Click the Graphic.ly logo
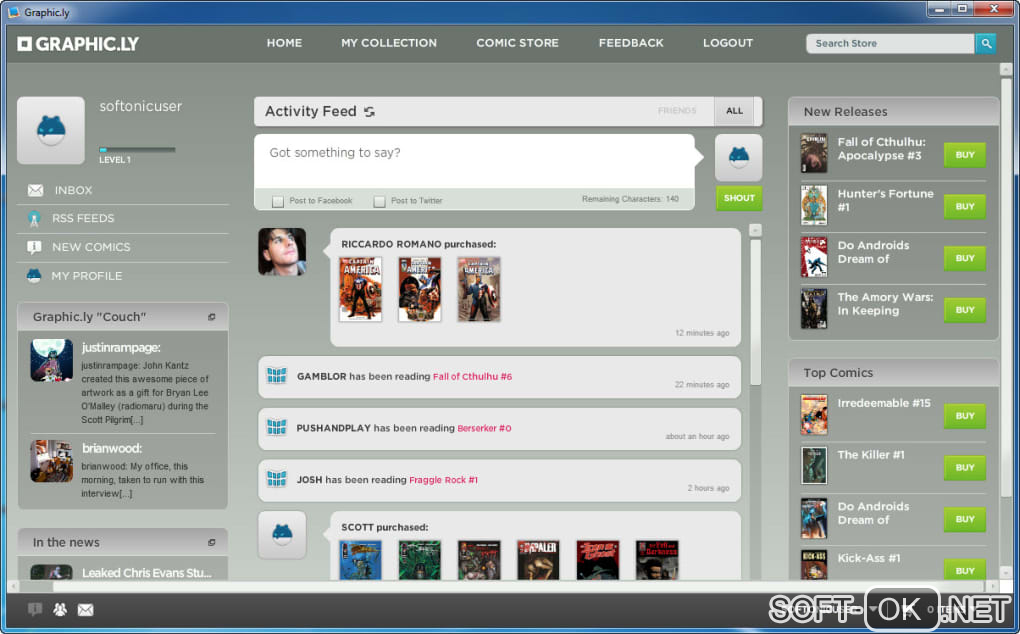Screen dimensions: 1020x634 [x=78, y=44]
